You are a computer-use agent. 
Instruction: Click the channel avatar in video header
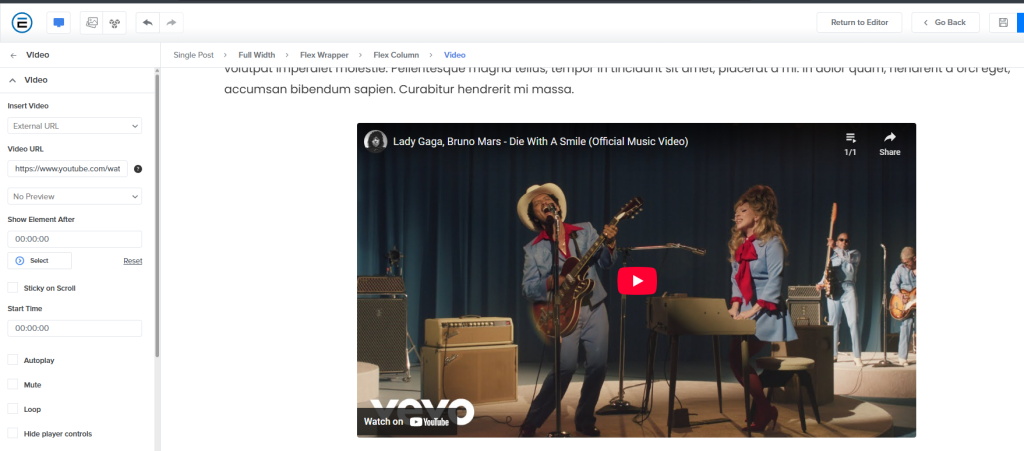click(x=376, y=142)
